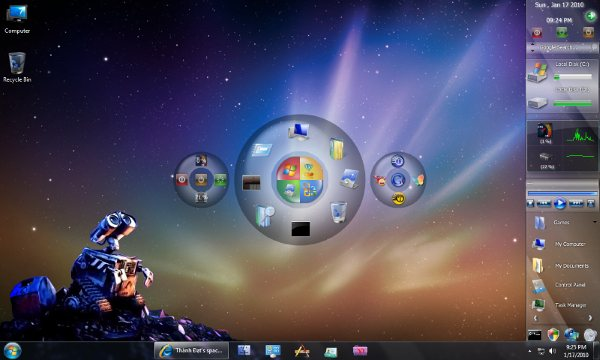Play media with the sidebar play button
The image size is (600, 360).
point(560,203)
